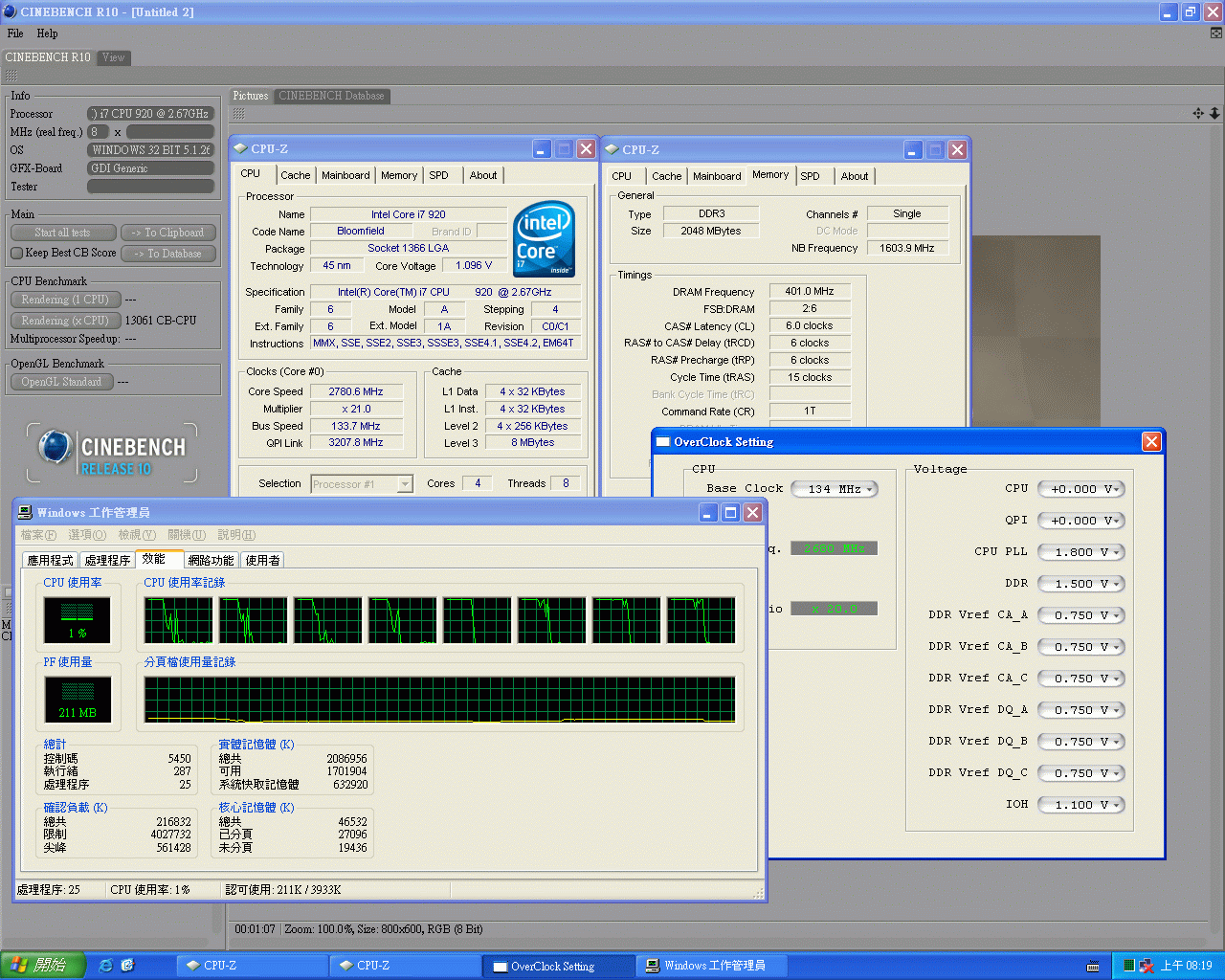
Task: Open the DDR Vref CA_A dropdown
Action: (x=1080, y=615)
